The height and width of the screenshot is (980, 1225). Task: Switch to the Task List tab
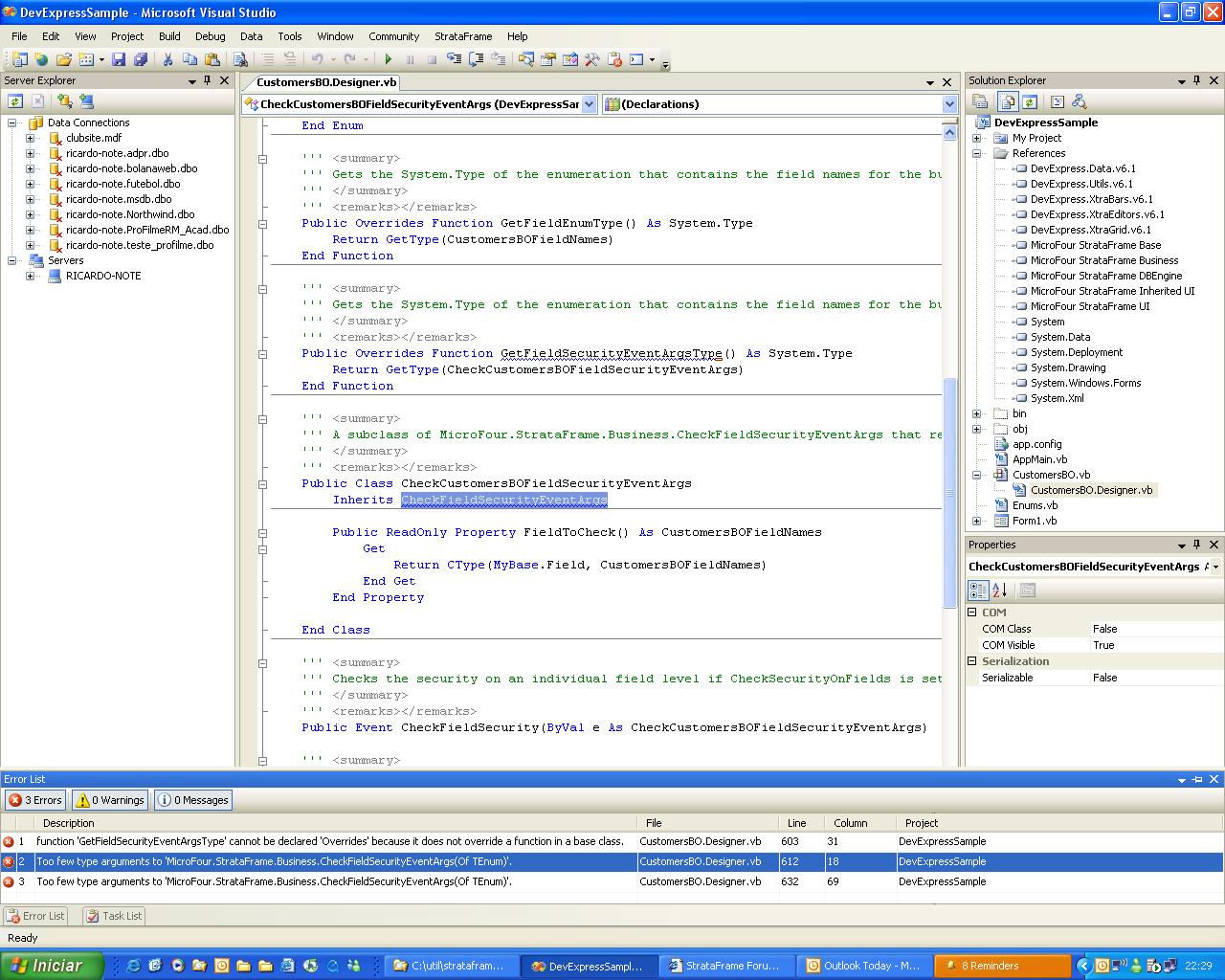pos(114,916)
